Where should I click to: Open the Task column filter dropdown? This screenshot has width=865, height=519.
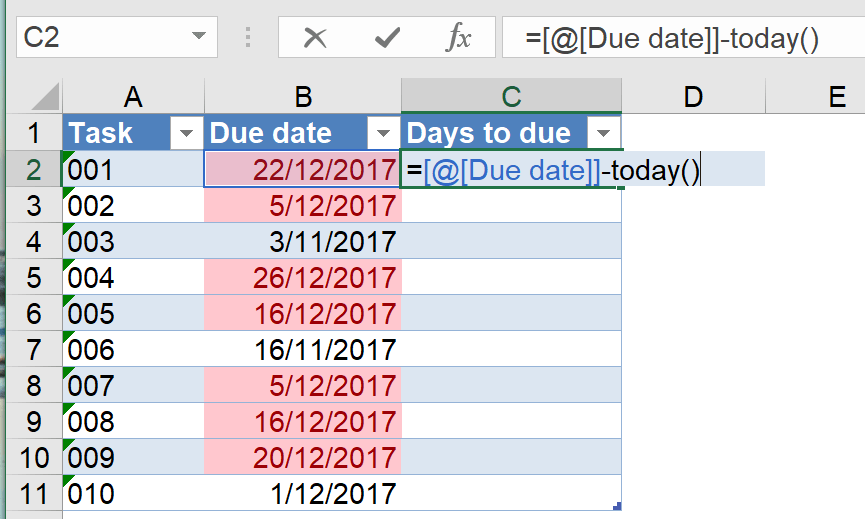pyautogui.click(x=186, y=133)
